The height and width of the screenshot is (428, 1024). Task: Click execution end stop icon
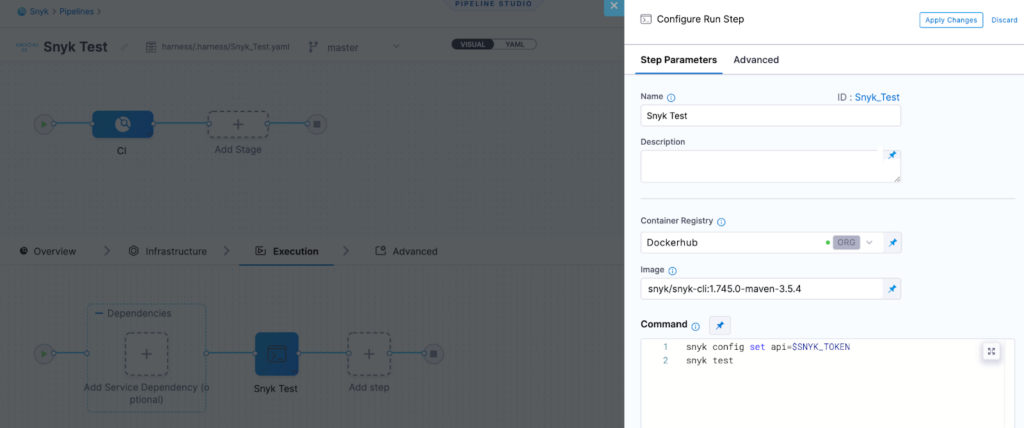click(432, 354)
